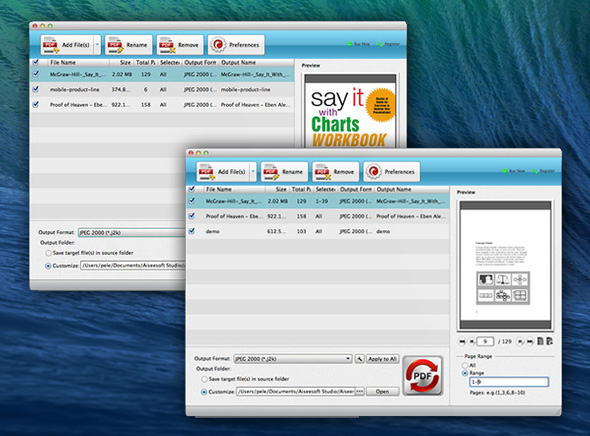Toggle select-all checkbox in back window header
590x436 pixels.
coord(36,62)
